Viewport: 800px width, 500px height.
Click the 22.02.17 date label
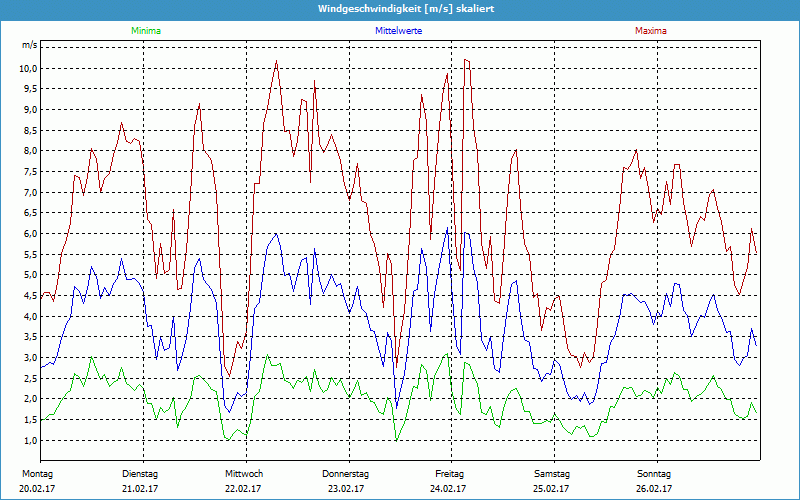tap(243, 489)
